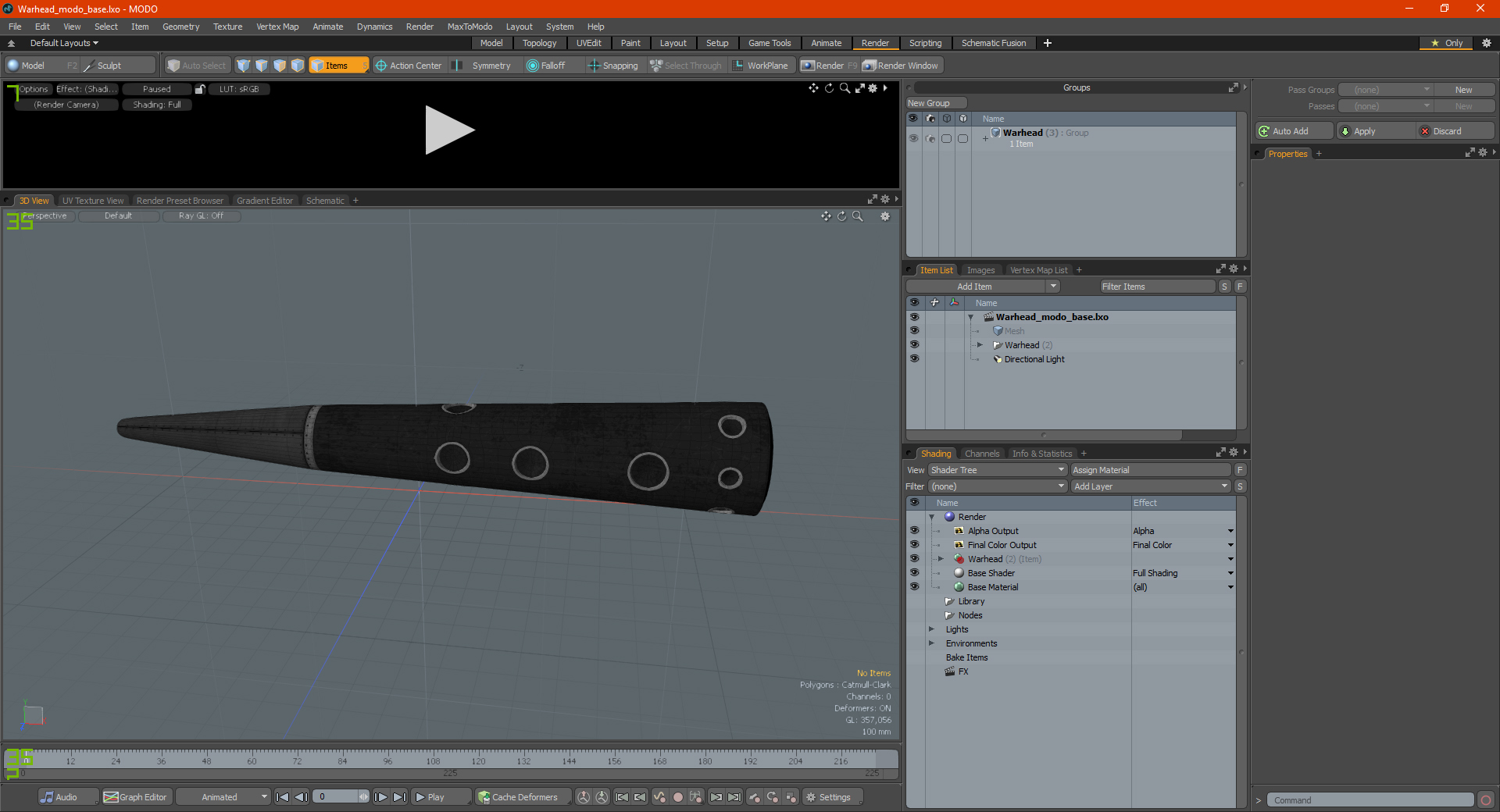Open Action Center tool

(409, 66)
